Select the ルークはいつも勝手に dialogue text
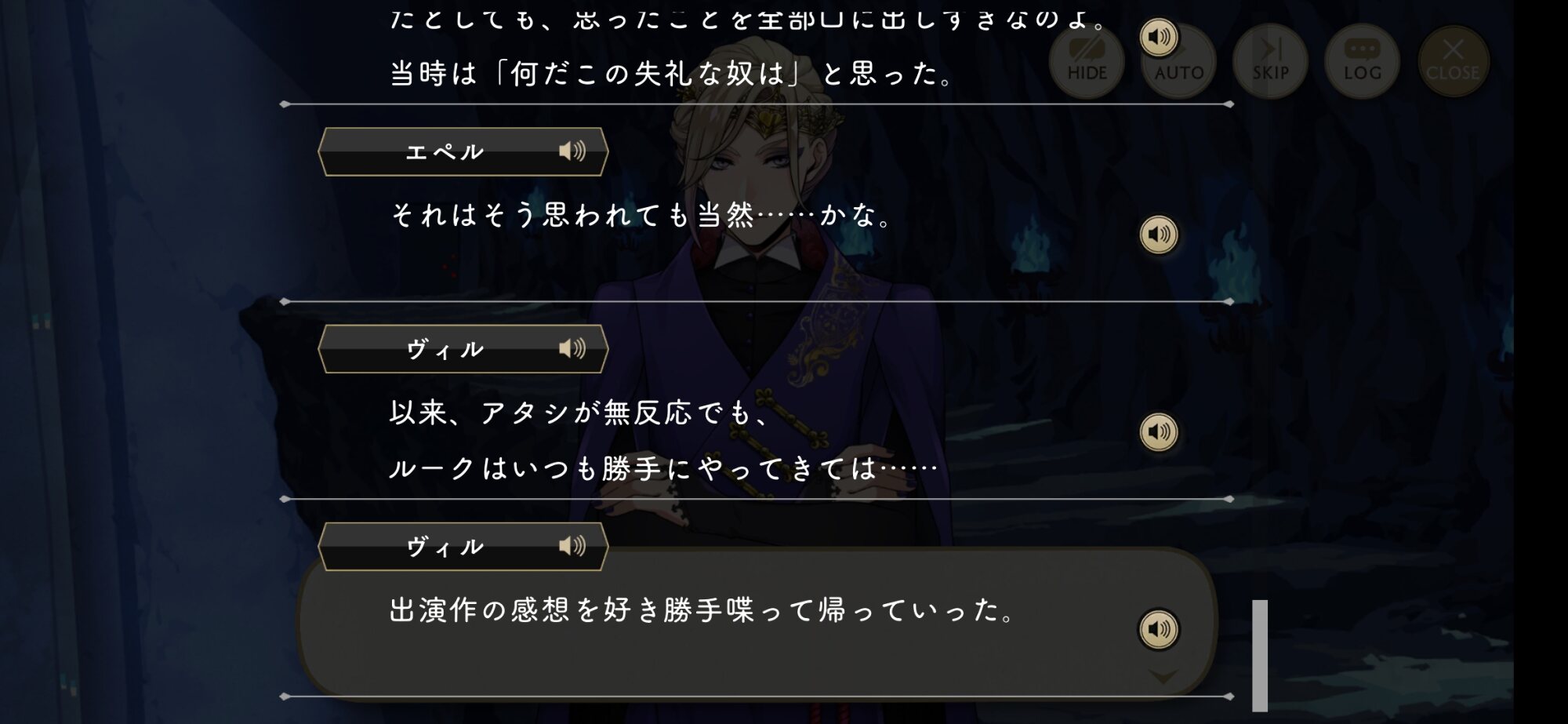This screenshot has height=724, width=1568. click(x=663, y=468)
